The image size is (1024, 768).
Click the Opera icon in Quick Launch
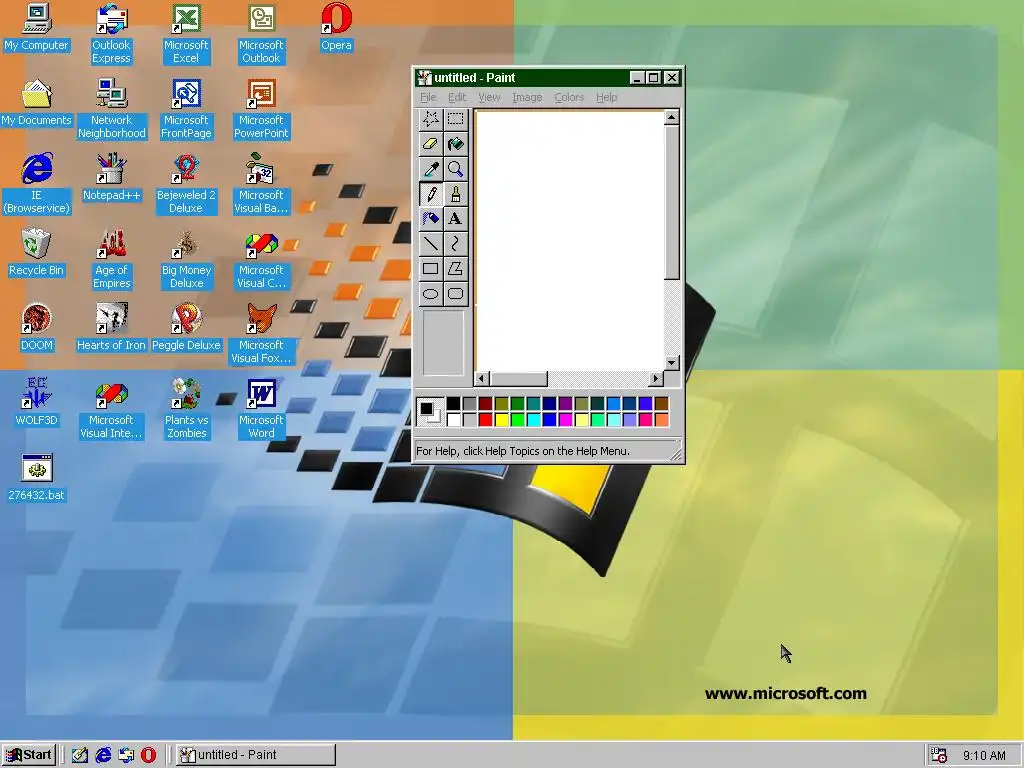(x=149, y=755)
